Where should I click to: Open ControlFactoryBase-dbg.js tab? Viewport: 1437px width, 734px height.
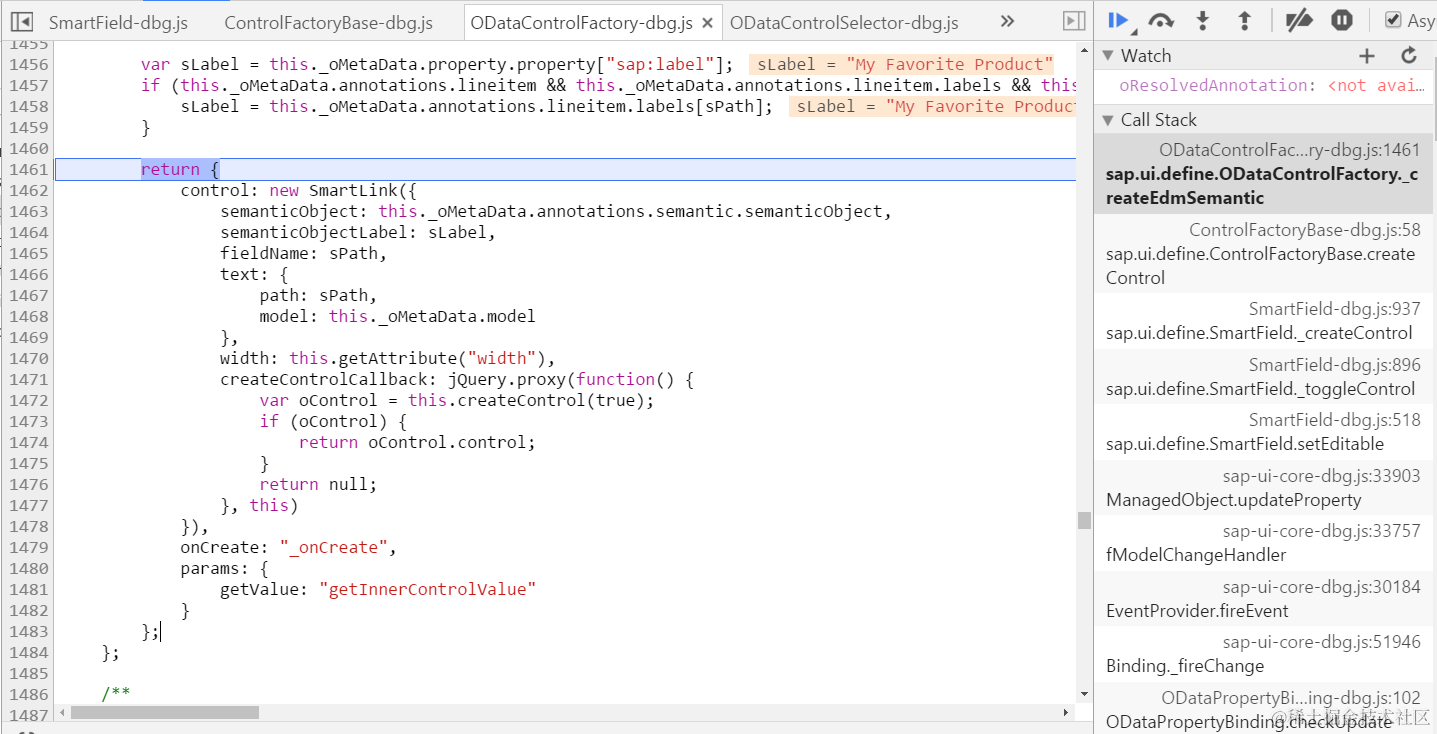point(328,22)
